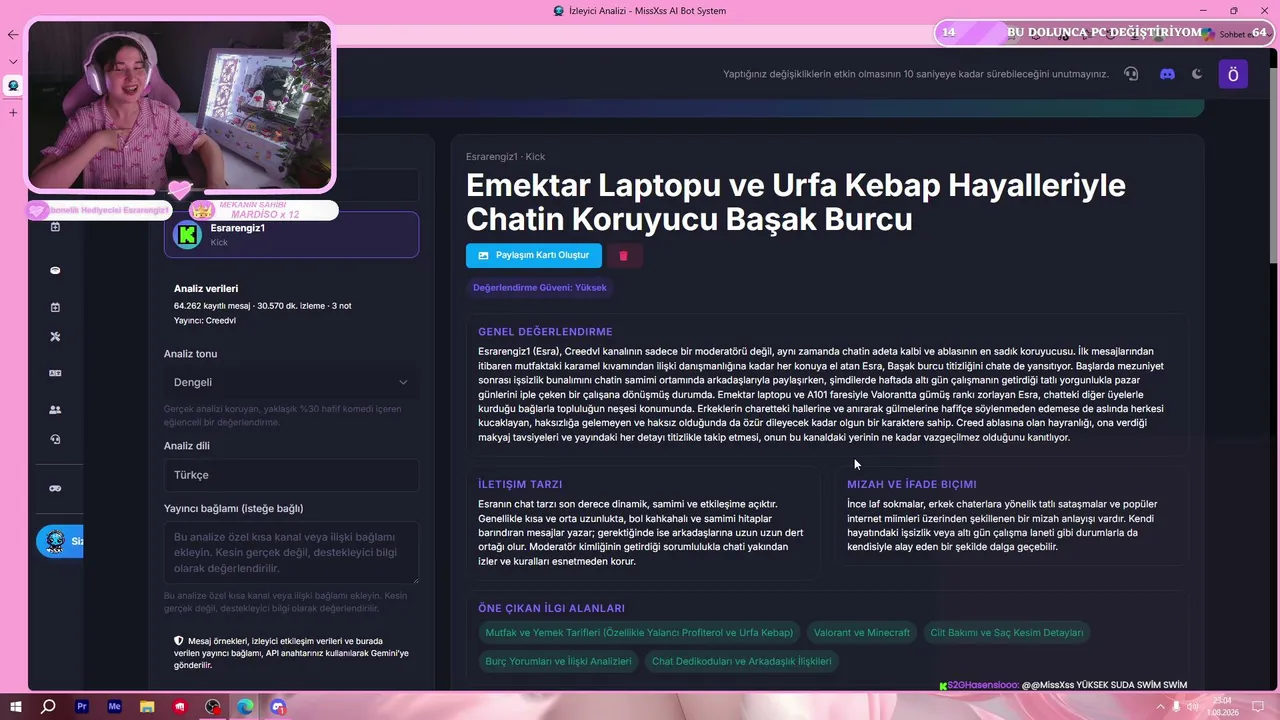The width and height of the screenshot is (1280, 720).
Task: Click the Analiz verileri label
Action: tap(206, 289)
